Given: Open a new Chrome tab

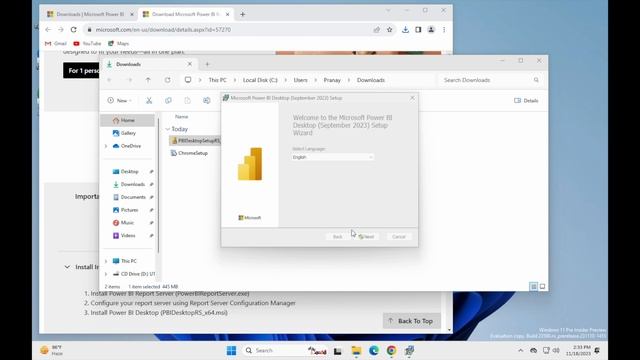Looking at the screenshot, I should (x=242, y=14).
